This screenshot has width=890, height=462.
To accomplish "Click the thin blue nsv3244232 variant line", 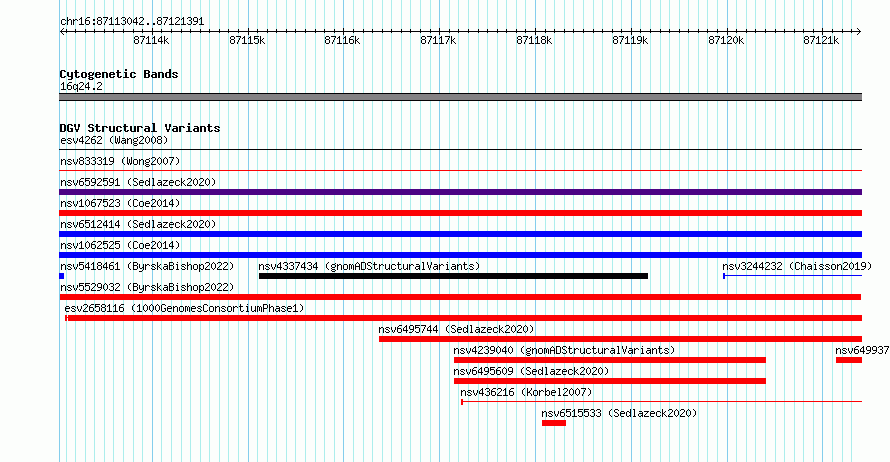I will click(792, 276).
